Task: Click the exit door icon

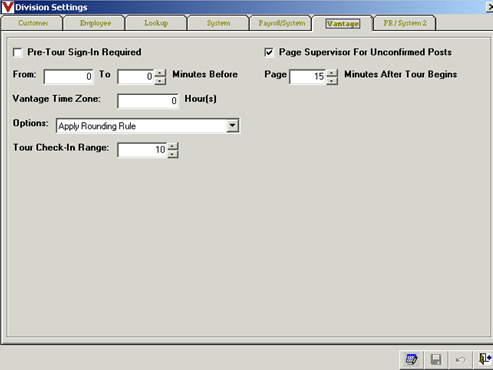Action: coord(484,359)
